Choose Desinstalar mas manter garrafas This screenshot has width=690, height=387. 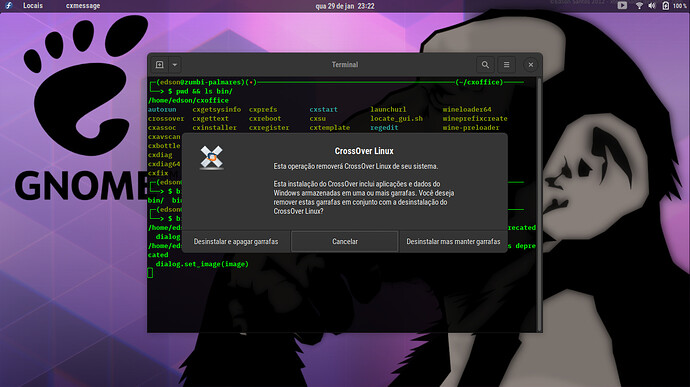pos(453,242)
